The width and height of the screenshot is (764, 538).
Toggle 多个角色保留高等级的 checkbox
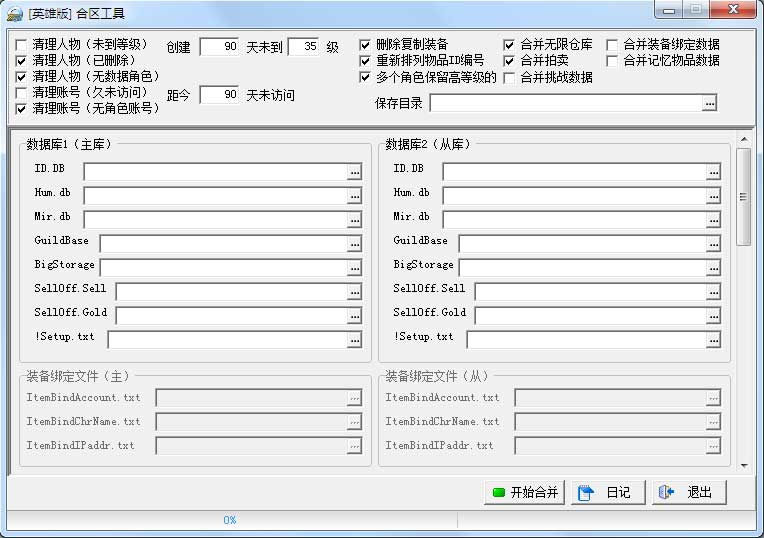(x=364, y=77)
